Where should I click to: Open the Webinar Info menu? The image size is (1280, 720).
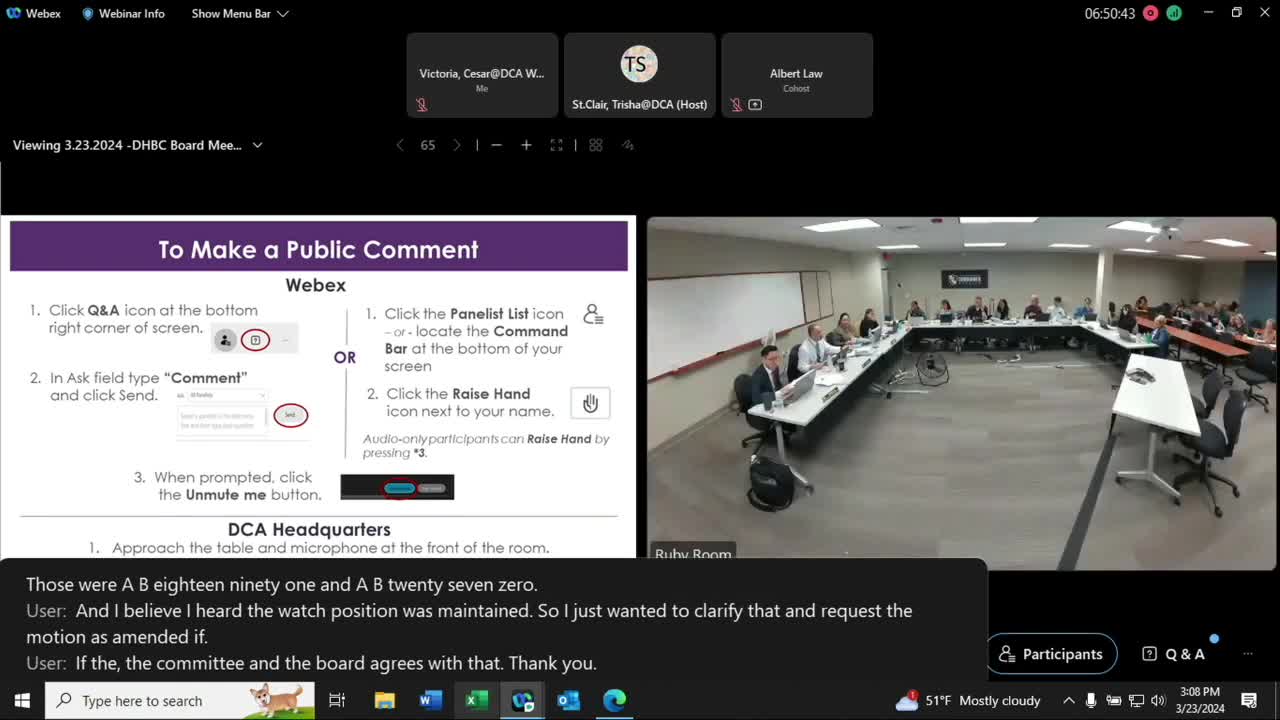tap(123, 13)
